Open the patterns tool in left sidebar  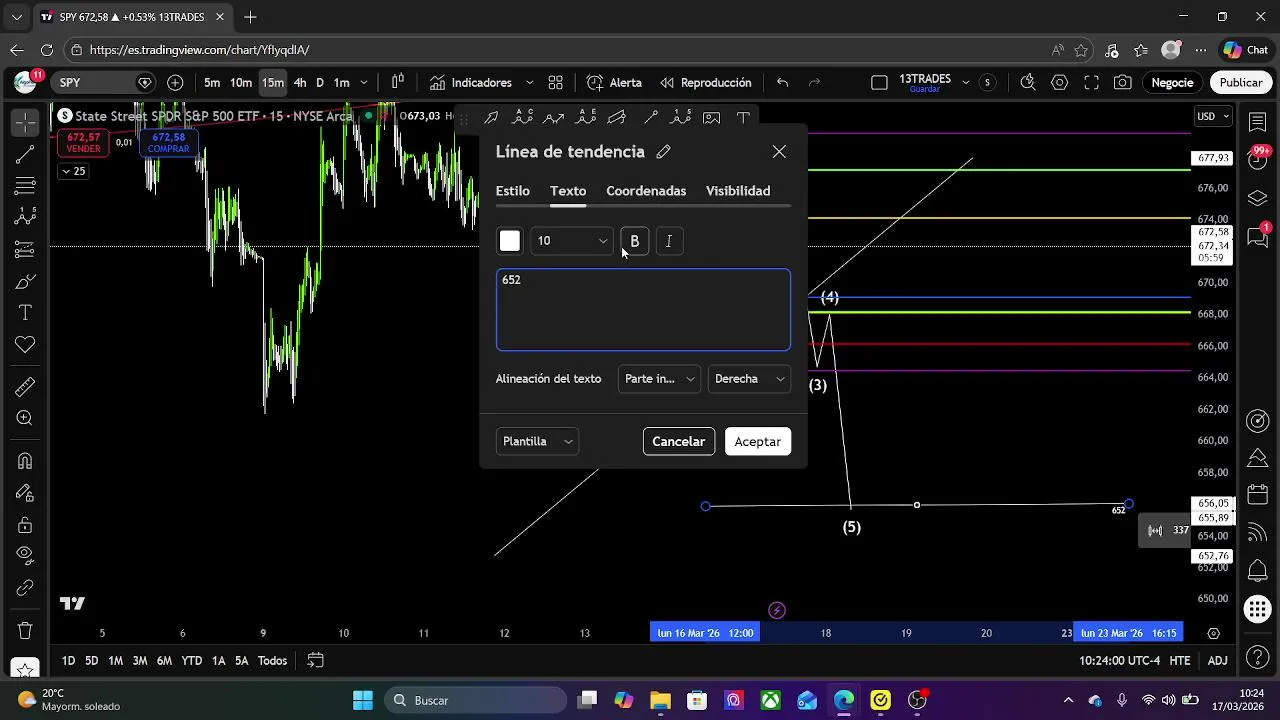25,217
